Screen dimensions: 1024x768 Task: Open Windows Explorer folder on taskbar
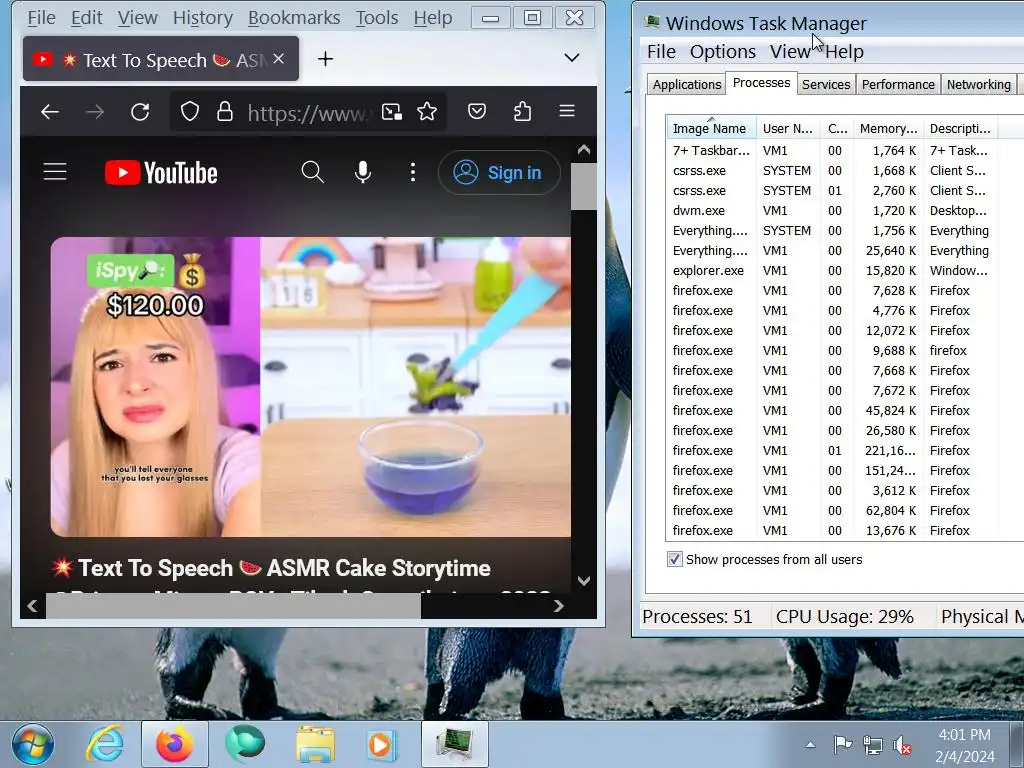click(315, 744)
